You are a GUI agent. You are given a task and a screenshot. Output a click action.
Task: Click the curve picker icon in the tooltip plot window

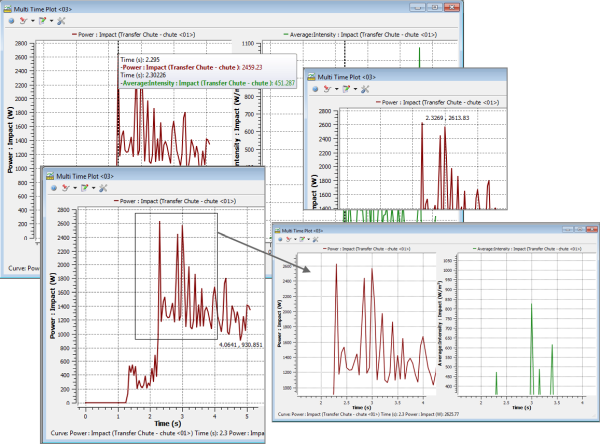click(23, 20)
